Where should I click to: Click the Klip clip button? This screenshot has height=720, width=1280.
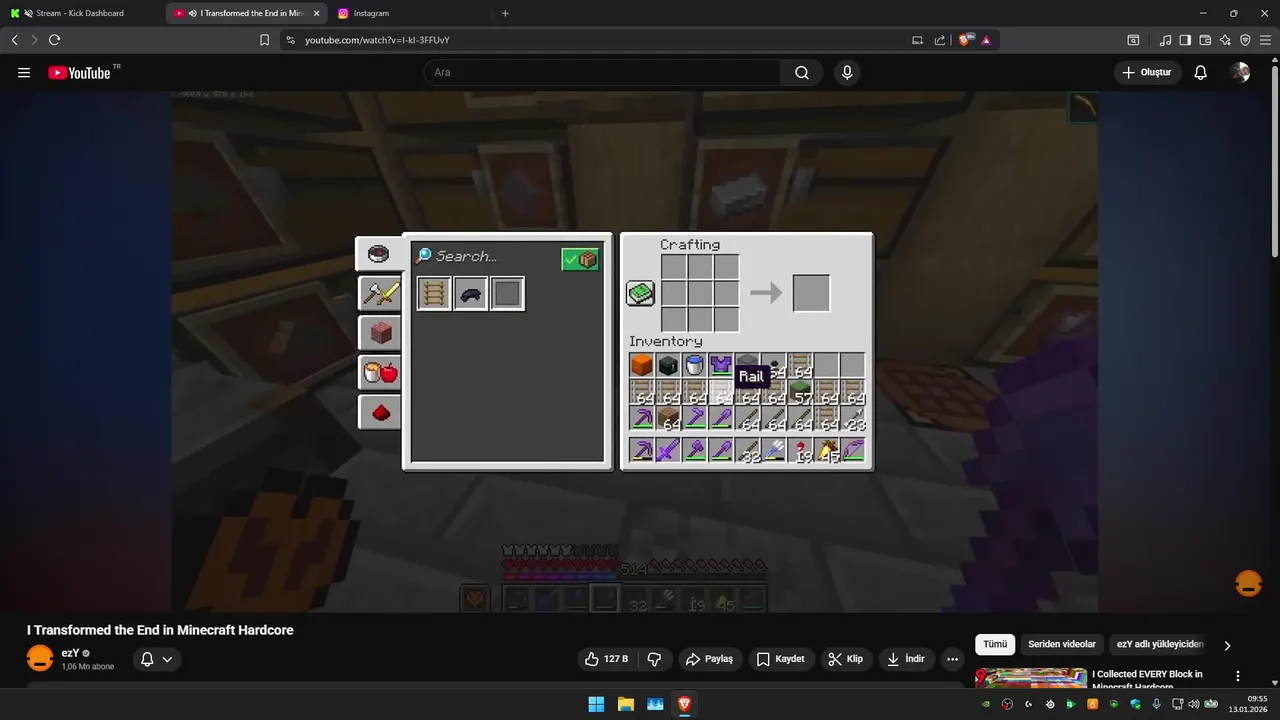846,659
